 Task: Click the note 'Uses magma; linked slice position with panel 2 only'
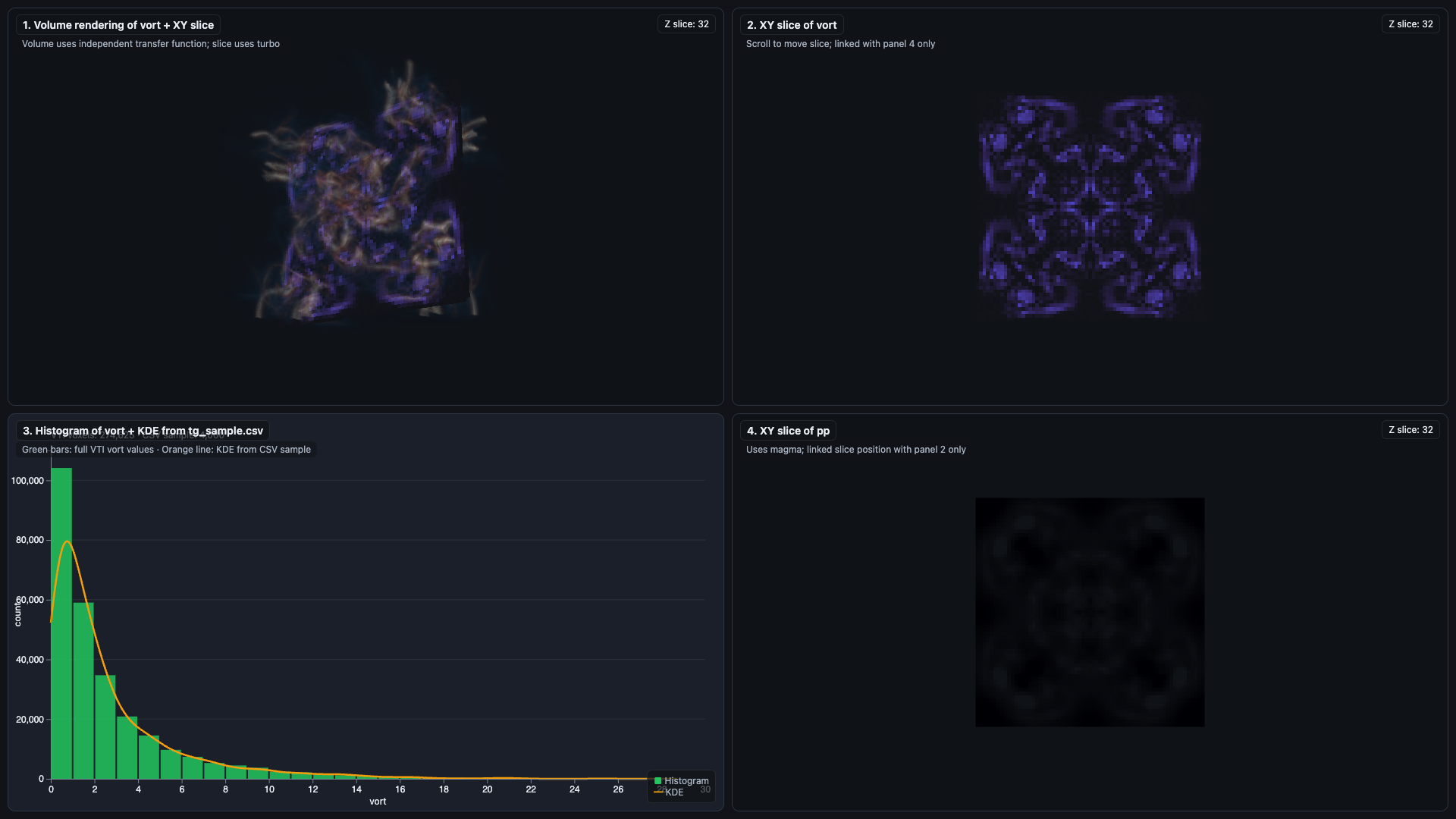856,450
